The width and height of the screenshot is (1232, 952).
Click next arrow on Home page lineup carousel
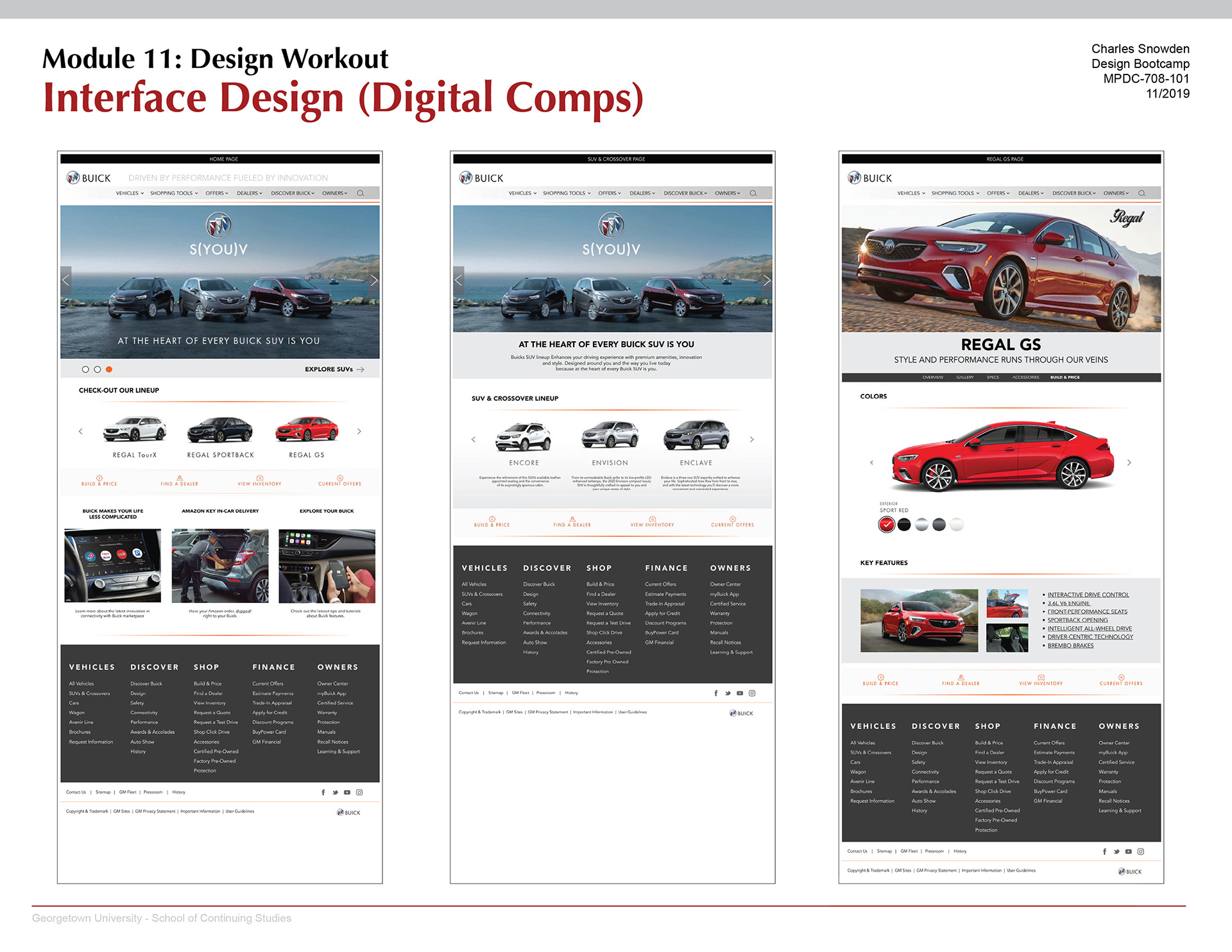coord(359,432)
